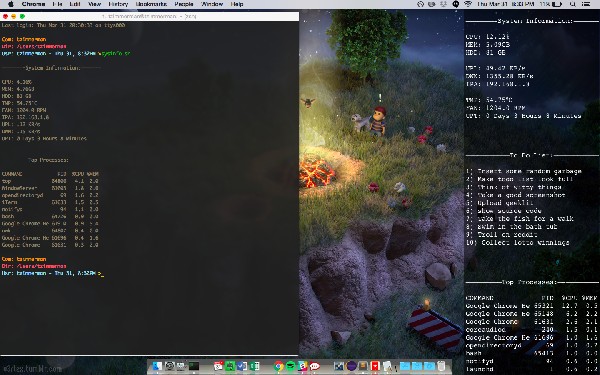Open Spotify in the dock
This screenshot has height=375, width=600.
[291, 366]
